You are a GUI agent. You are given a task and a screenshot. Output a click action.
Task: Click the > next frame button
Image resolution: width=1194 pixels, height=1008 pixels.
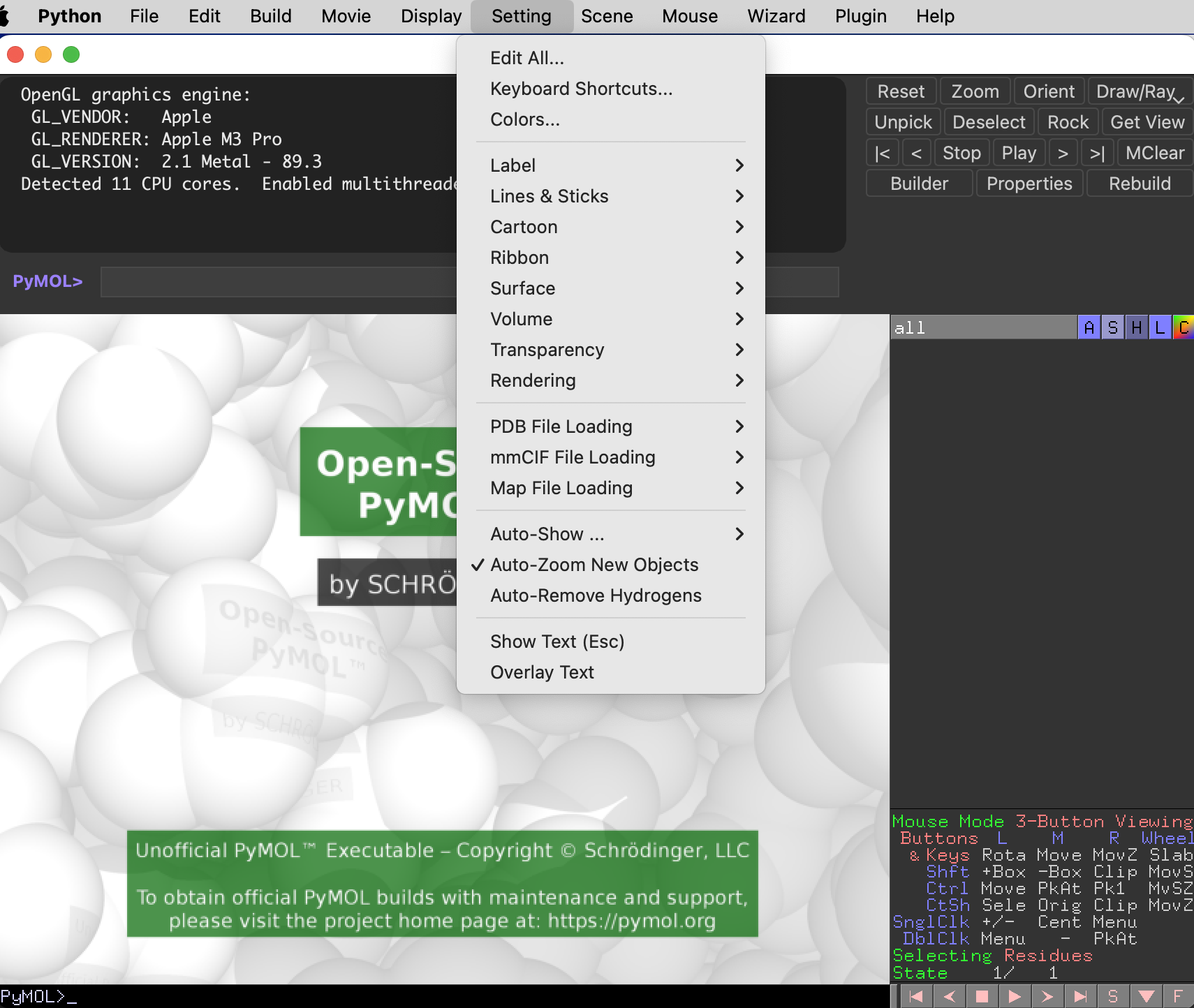1063,153
